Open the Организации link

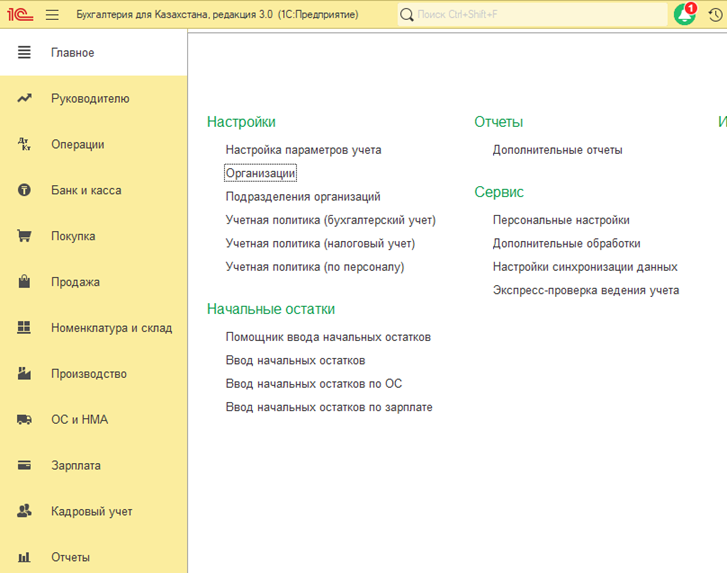coord(260,173)
